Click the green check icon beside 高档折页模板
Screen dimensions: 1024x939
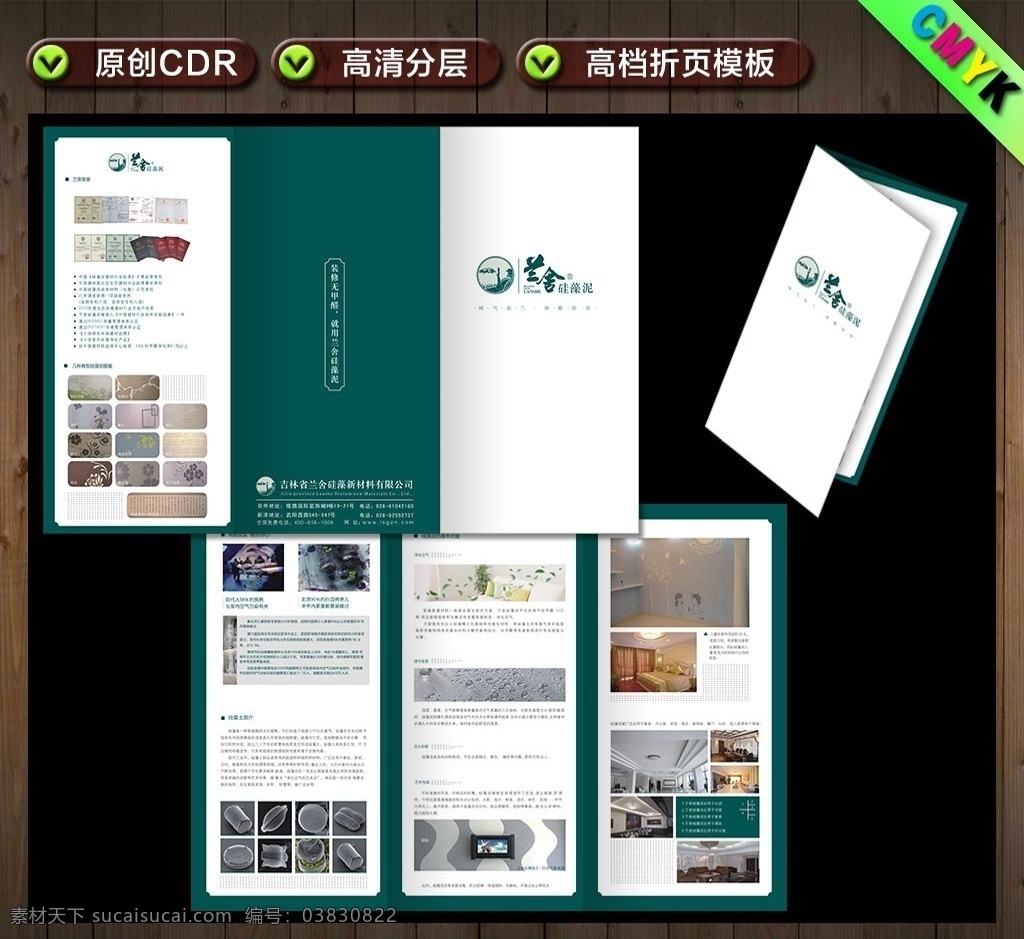543,63
